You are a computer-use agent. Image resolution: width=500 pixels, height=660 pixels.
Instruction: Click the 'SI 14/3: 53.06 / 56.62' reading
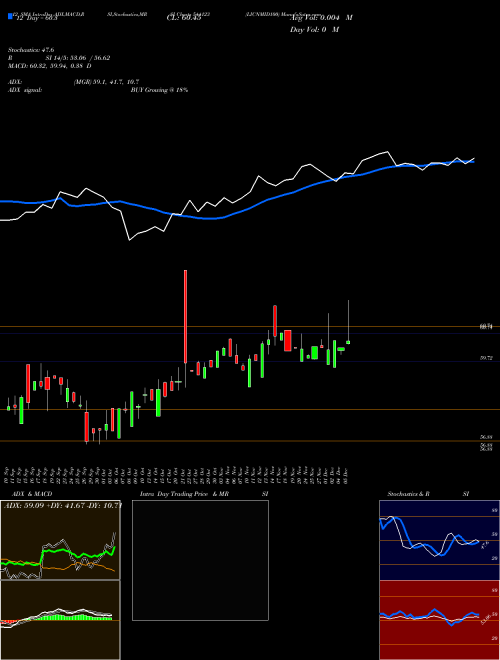(x=78, y=58)
